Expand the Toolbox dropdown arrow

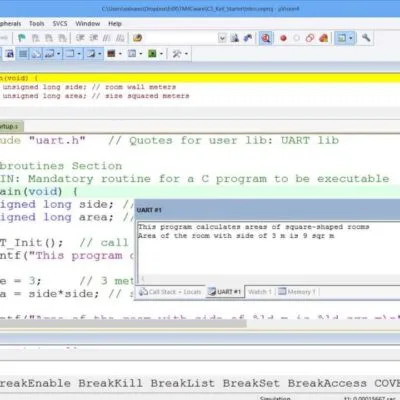coord(186,54)
